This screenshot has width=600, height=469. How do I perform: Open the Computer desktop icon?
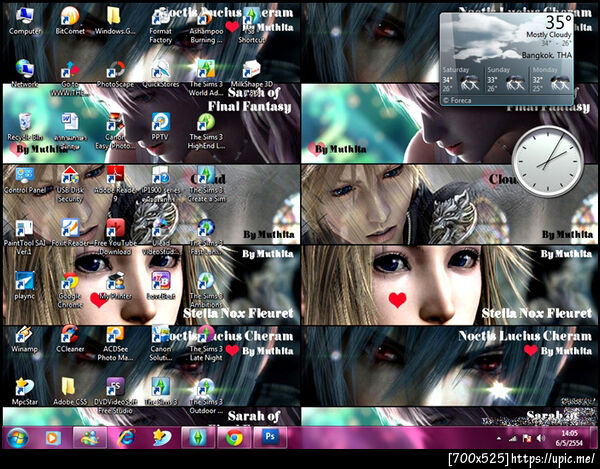(x=25, y=21)
